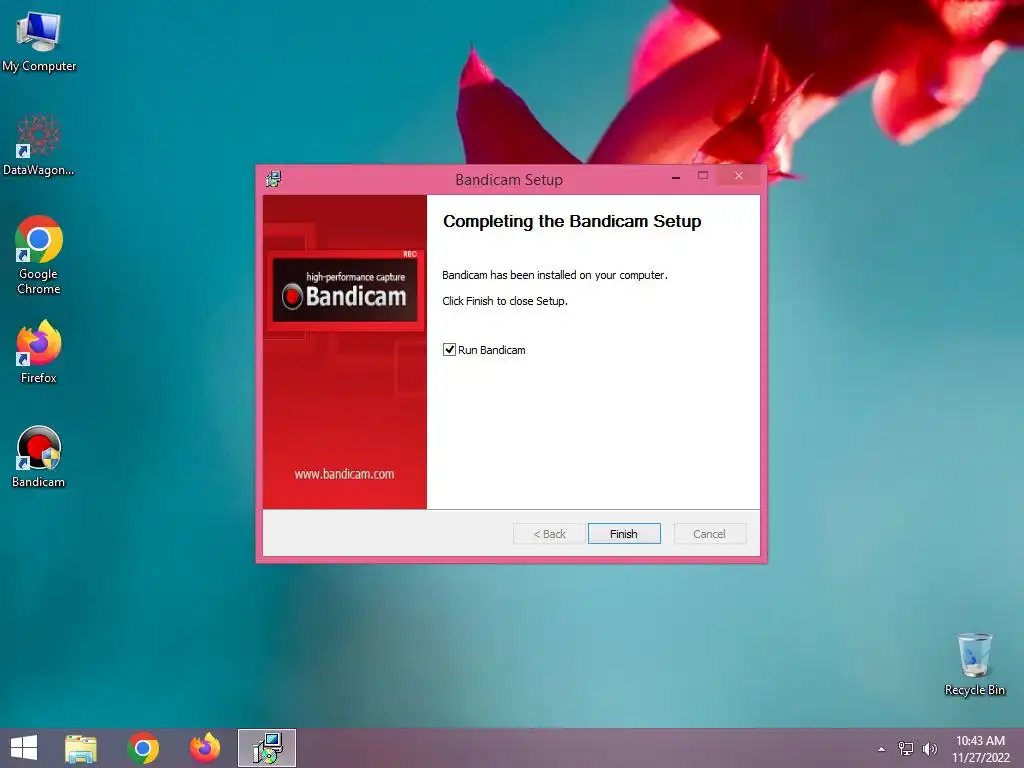Click the network tray icon
Image resolution: width=1024 pixels, height=768 pixels.
point(906,748)
